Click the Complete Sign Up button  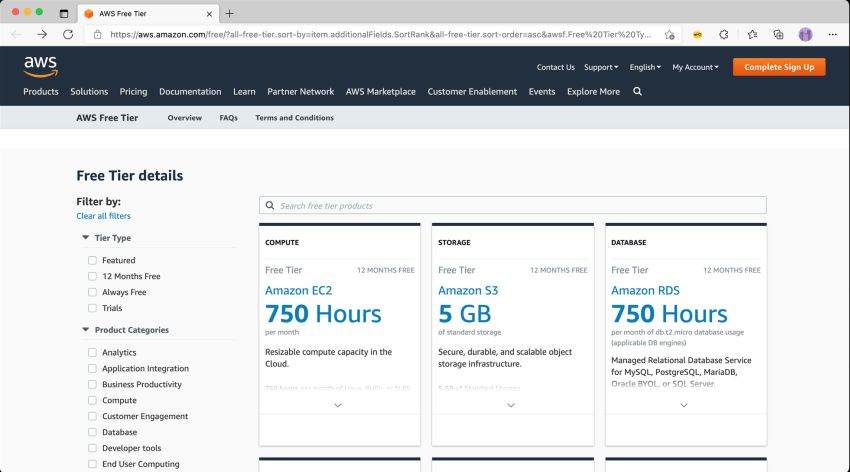pyautogui.click(x=779, y=67)
